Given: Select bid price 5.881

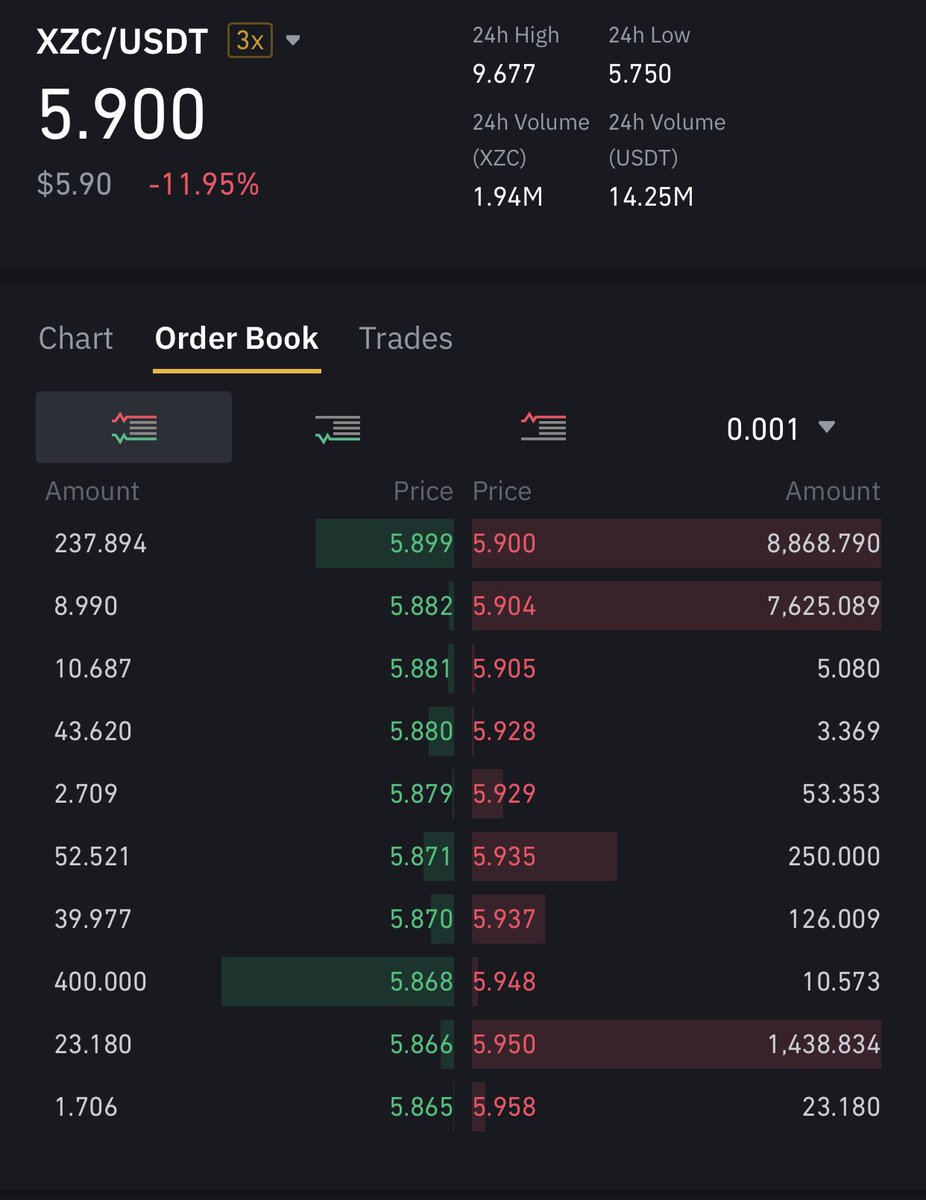Looking at the screenshot, I should (x=421, y=669).
